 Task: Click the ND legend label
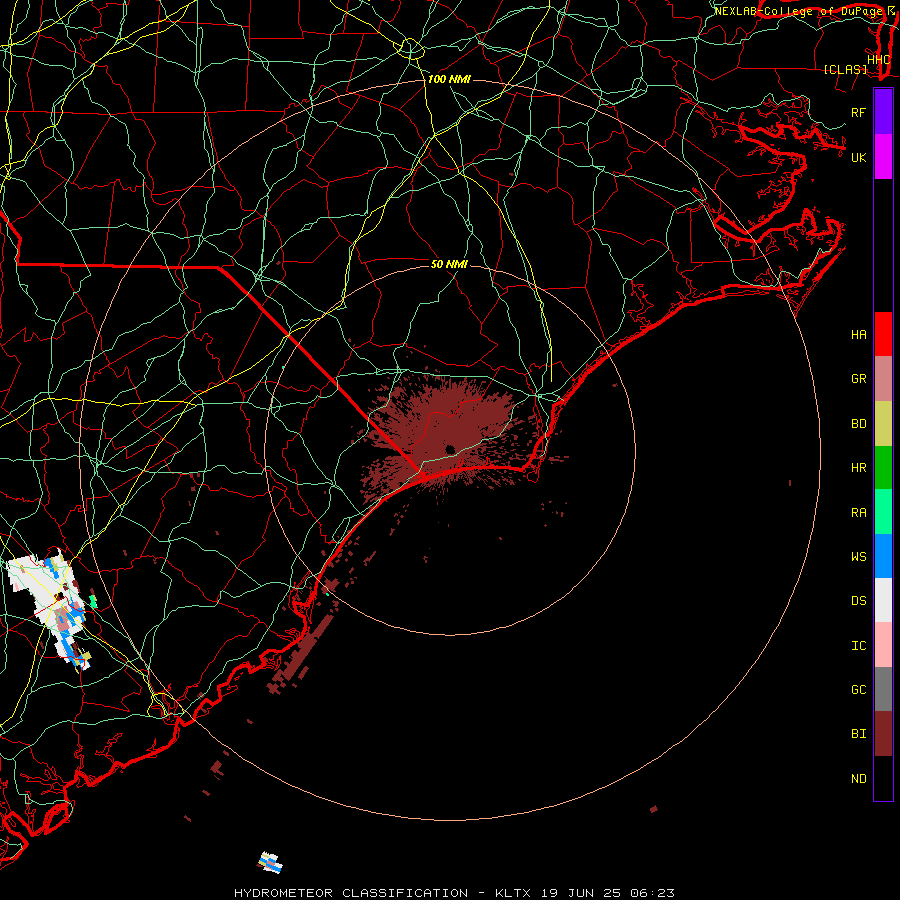[x=858, y=778]
